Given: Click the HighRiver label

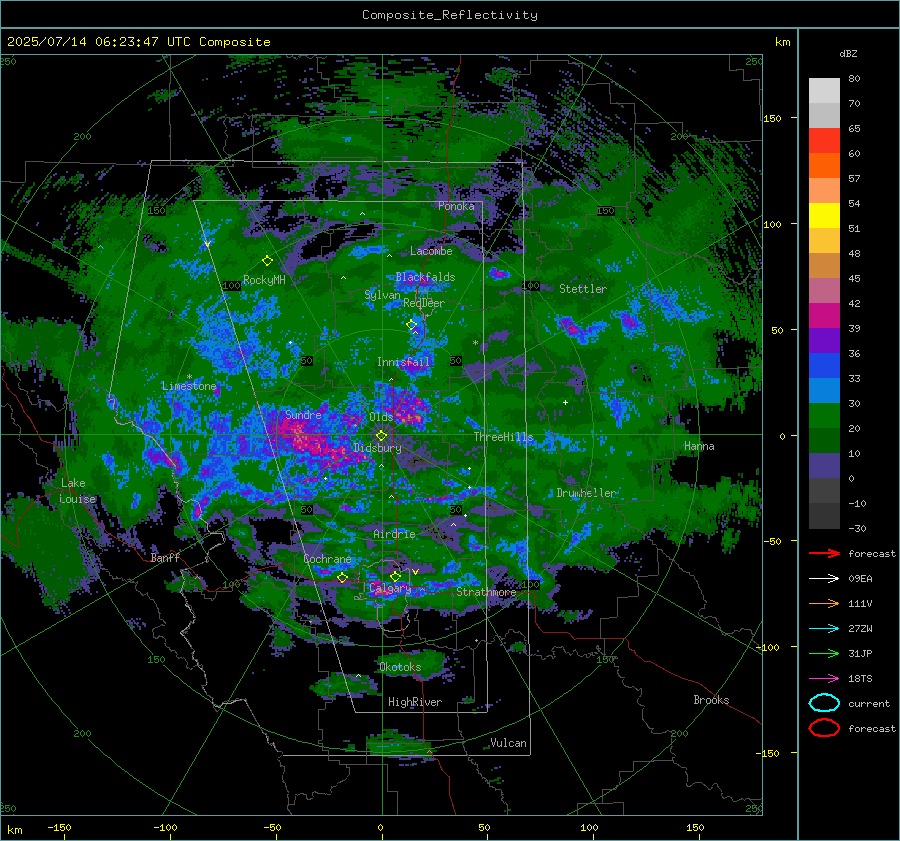Looking at the screenshot, I should pyautogui.click(x=415, y=702).
